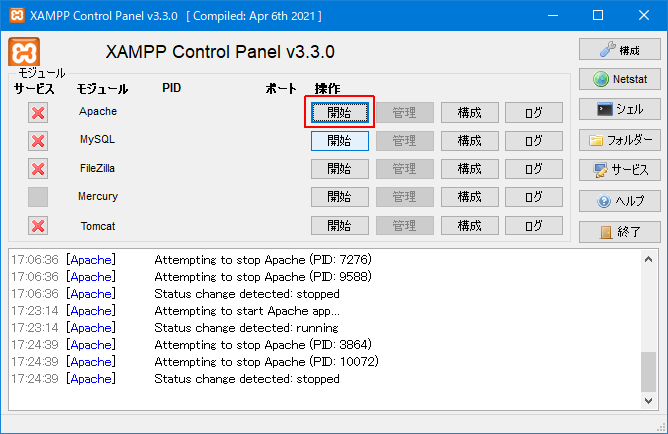This screenshot has width=668, height=434.
Task: Open ヘルプ with the question-mark icon
Action: pyautogui.click(x=619, y=201)
